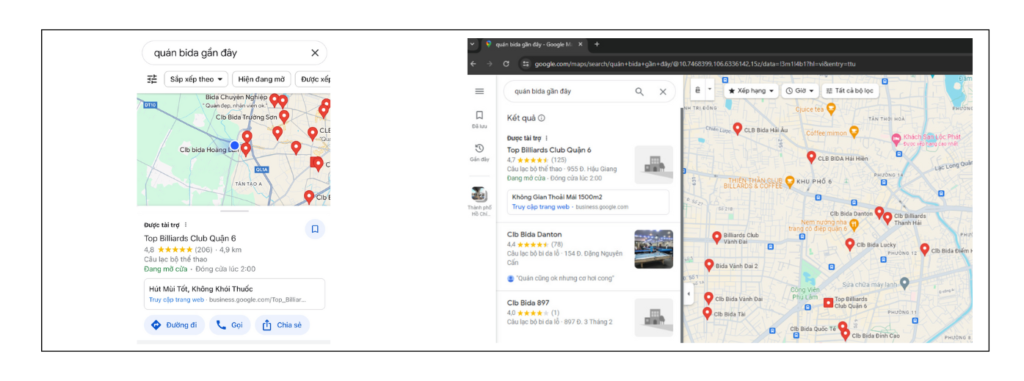Click the browser address bar URL
Screen dimensions: 1024x381
(695, 64)
